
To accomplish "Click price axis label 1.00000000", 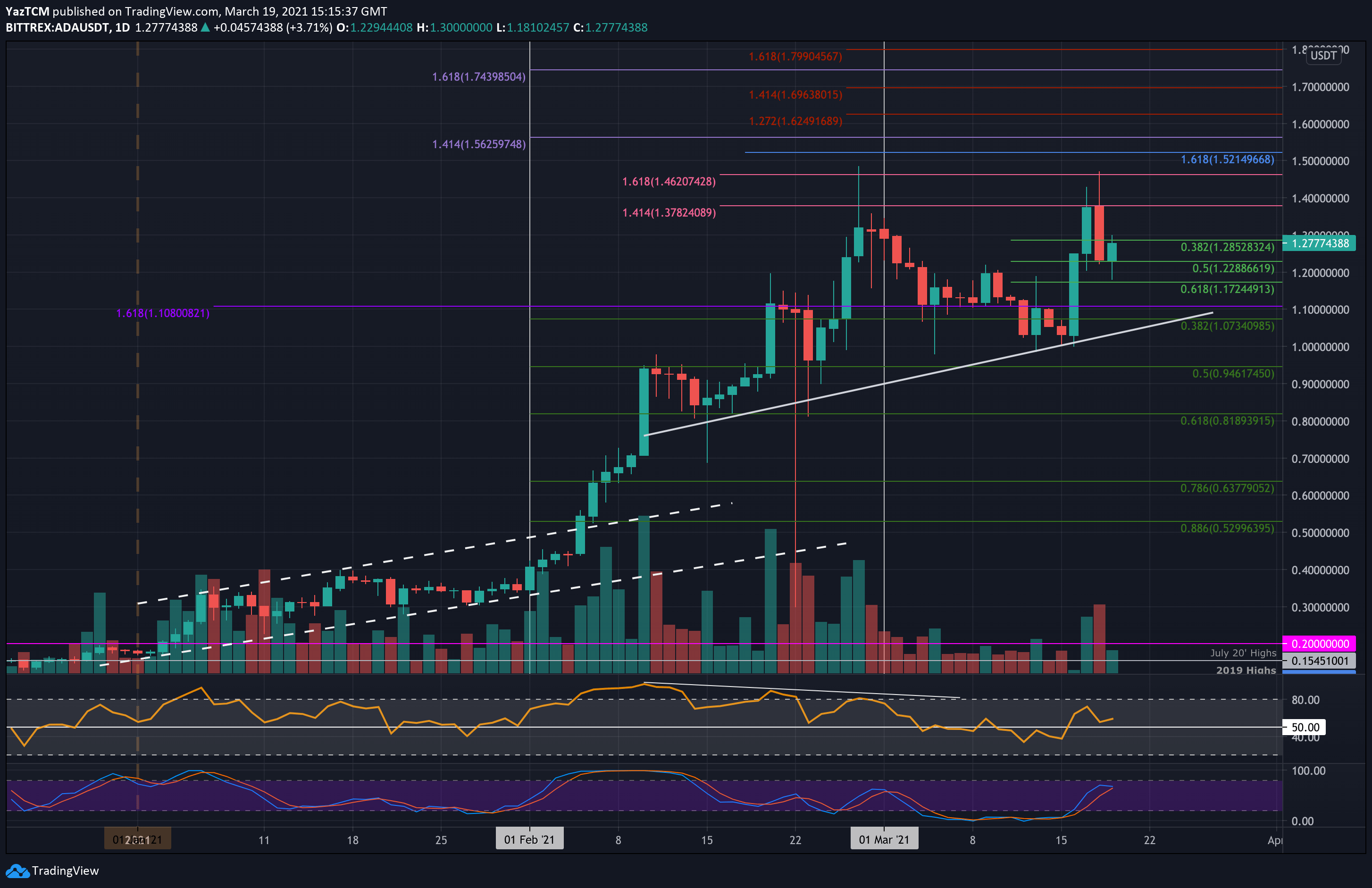I will click(x=1320, y=347).
